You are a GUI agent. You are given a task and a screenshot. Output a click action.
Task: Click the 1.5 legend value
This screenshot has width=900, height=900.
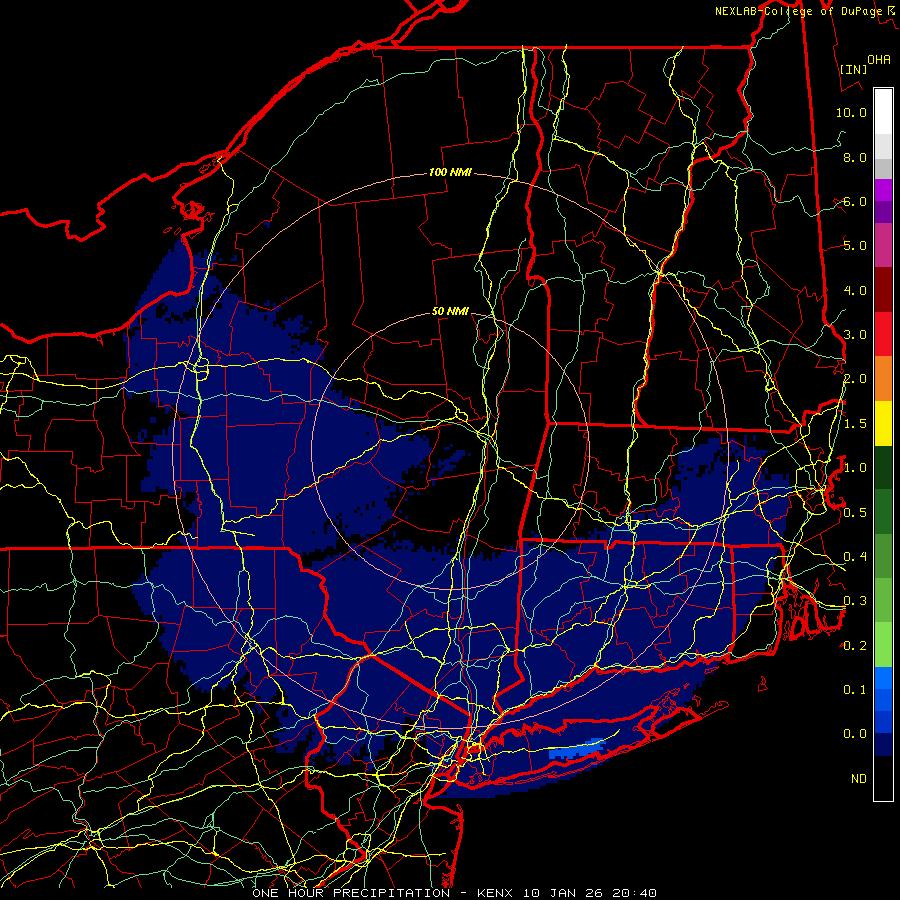(855, 424)
